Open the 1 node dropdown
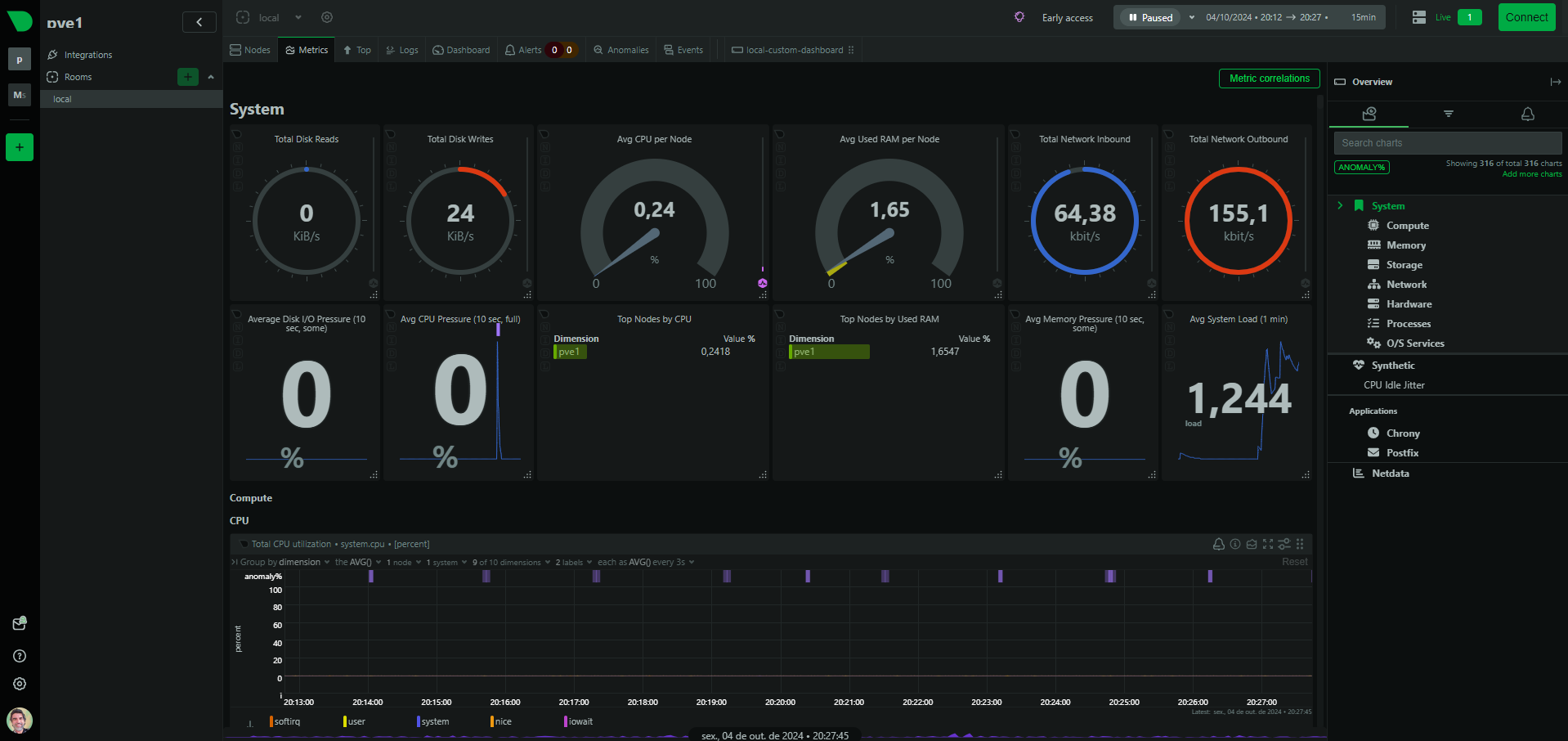The image size is (1568, 741). click(x=404, y=562)
